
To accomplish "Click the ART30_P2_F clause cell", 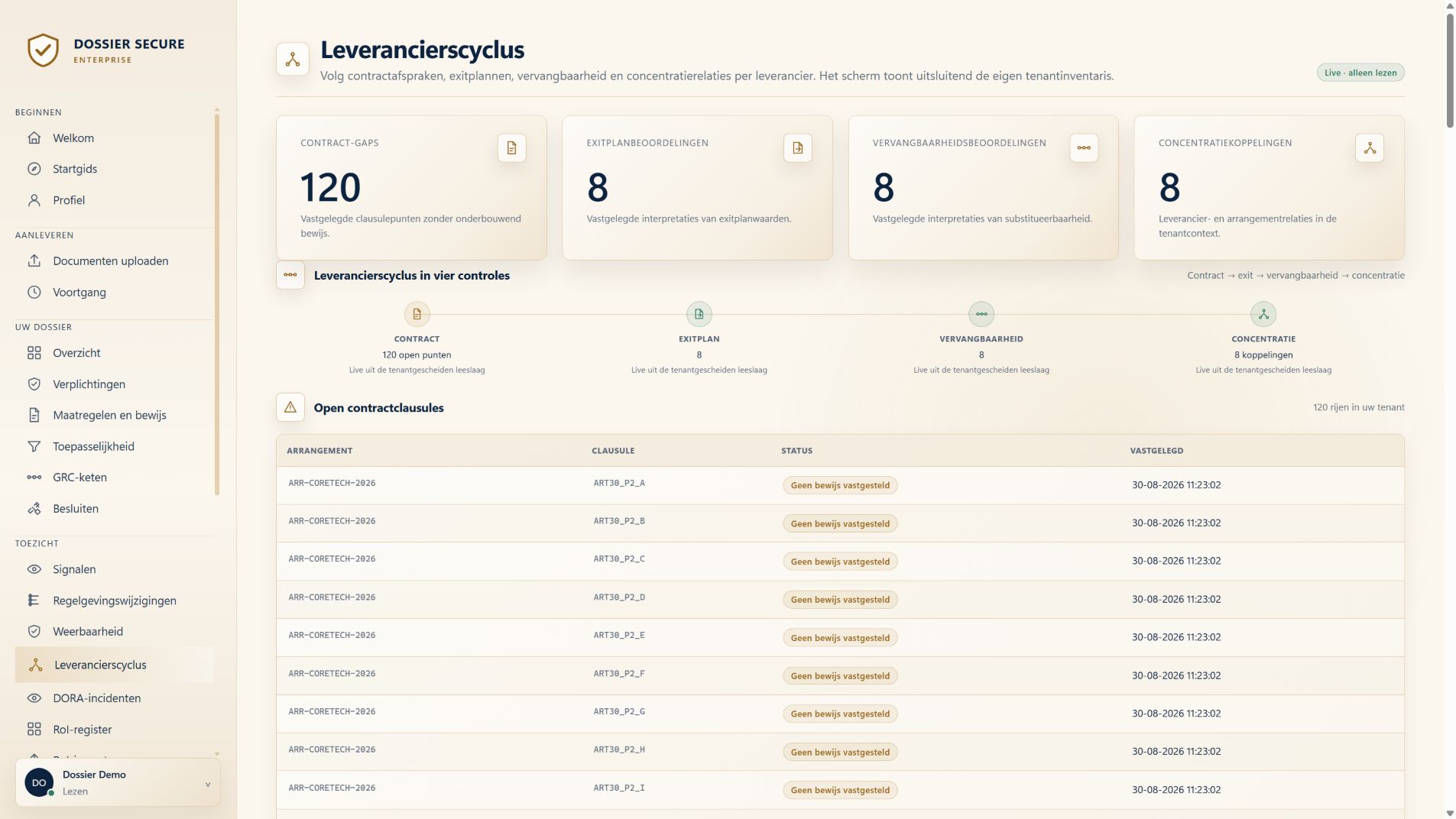I will tap(619, 674).
